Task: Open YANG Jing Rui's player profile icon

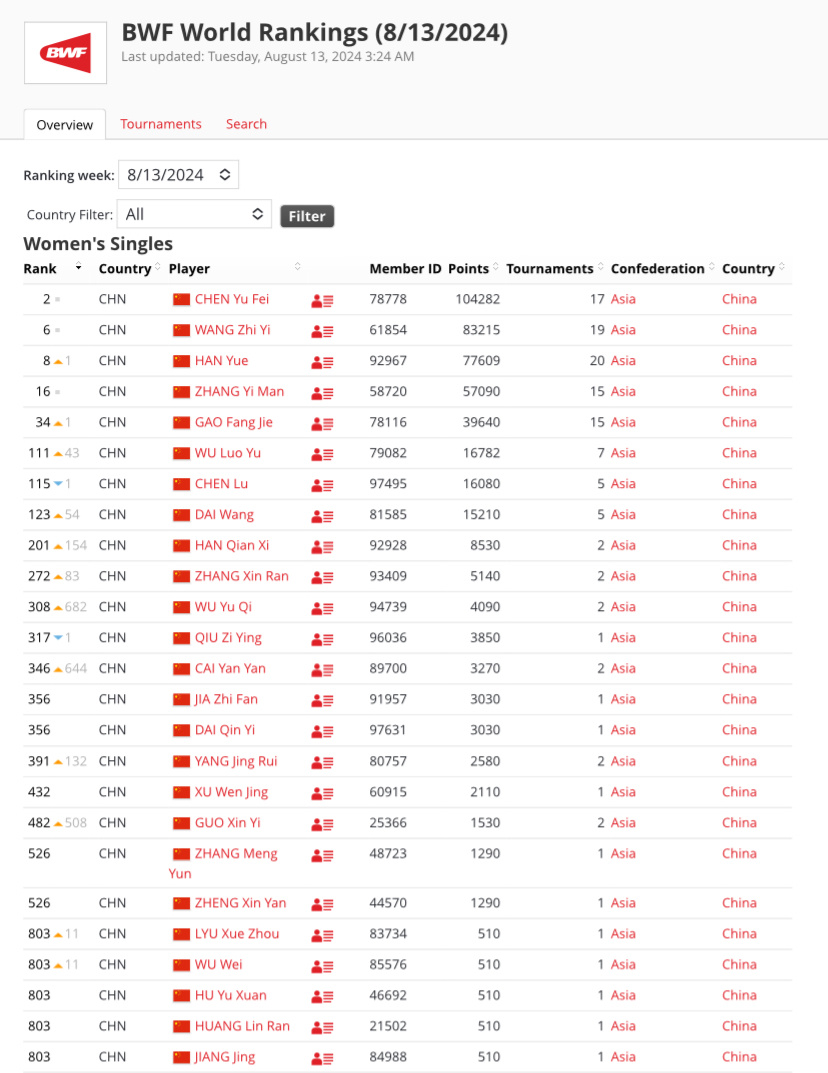Action: (x=322, y=762)
